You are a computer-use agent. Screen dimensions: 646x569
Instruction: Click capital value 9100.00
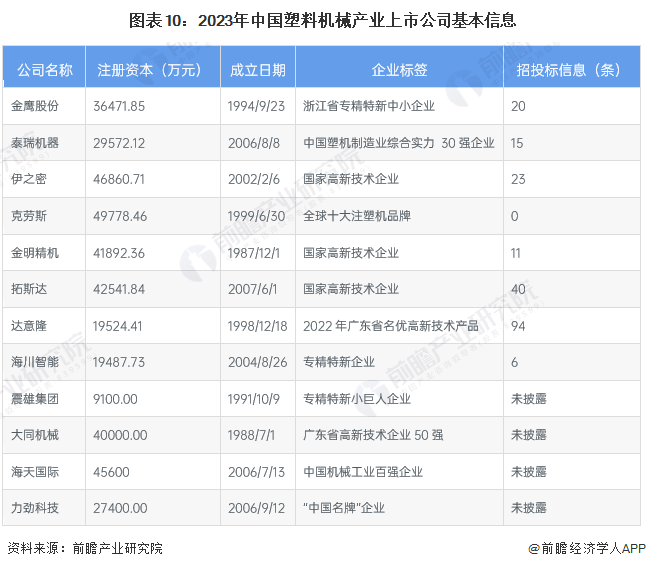pyautogui.click(x=115, y=399)
